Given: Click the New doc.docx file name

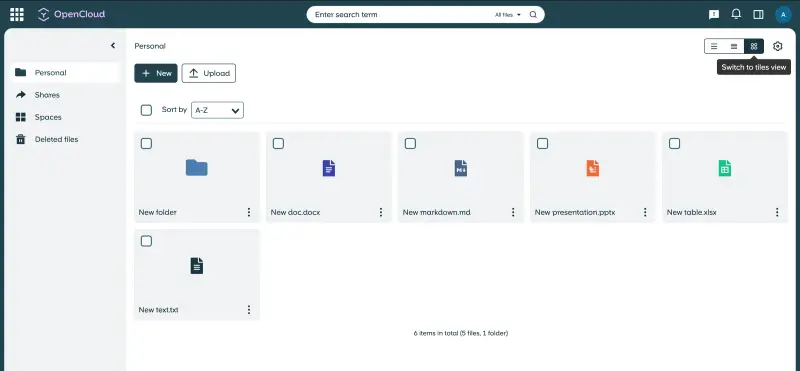Looking at the screenshot, I should pyautogui.click(x=295, y=212).
